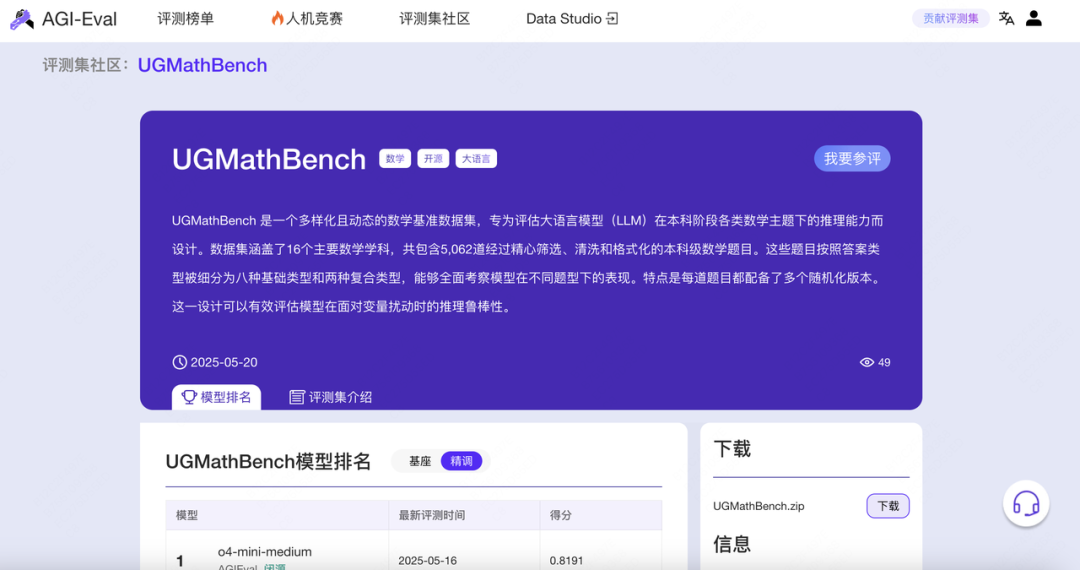Click the 贡献评测集 button
This screenshot has height=570, width=1080.
pos(951,19)
